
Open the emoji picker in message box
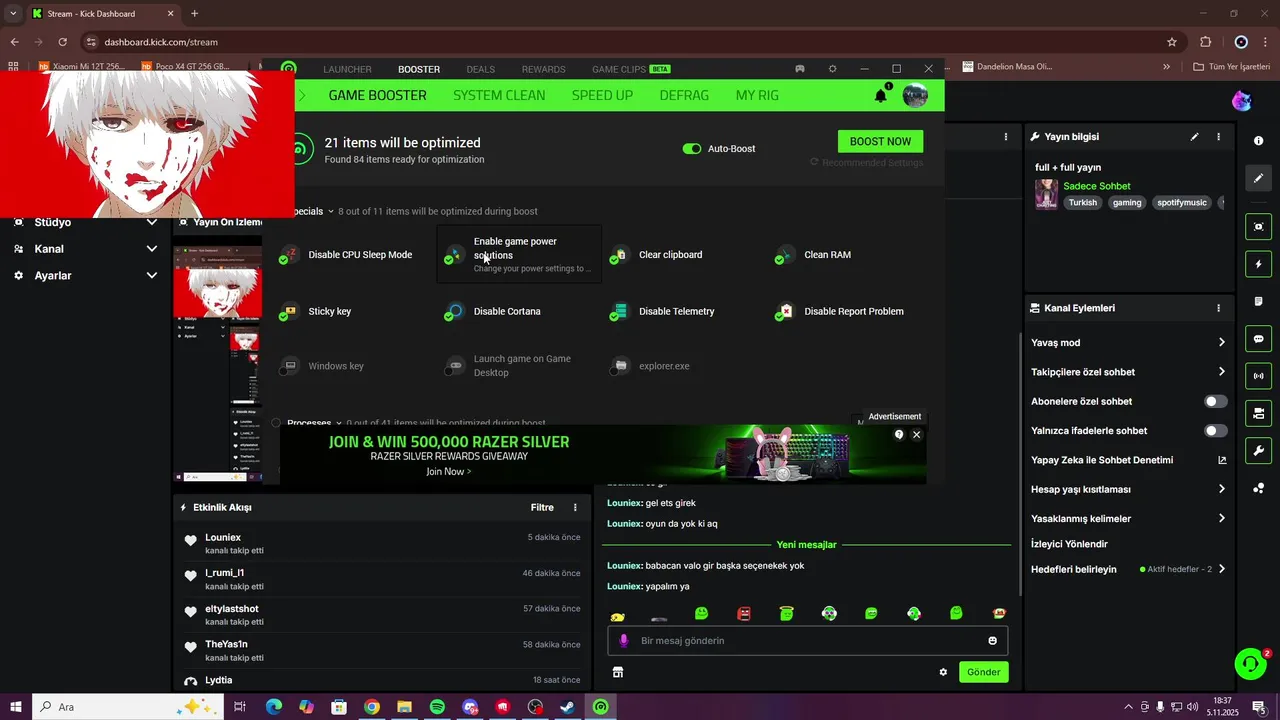click(x=993, y=641)
